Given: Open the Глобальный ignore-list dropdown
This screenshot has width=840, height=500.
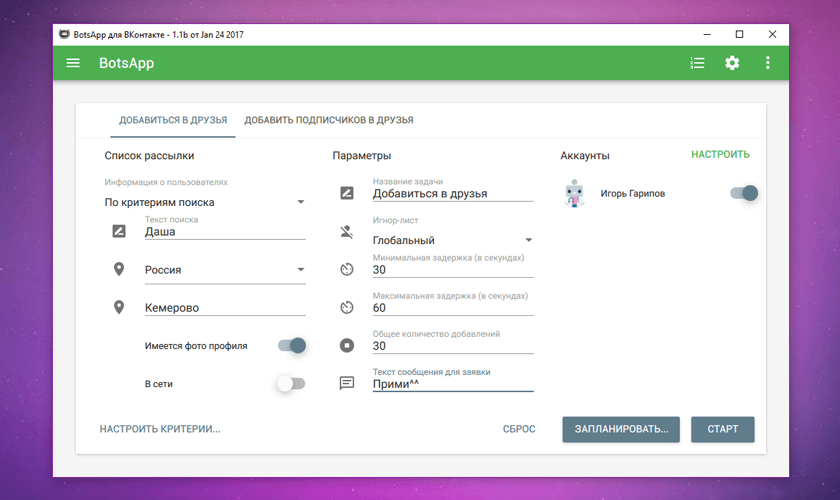Looking at the screenshot, I should [x=453, y=240].
